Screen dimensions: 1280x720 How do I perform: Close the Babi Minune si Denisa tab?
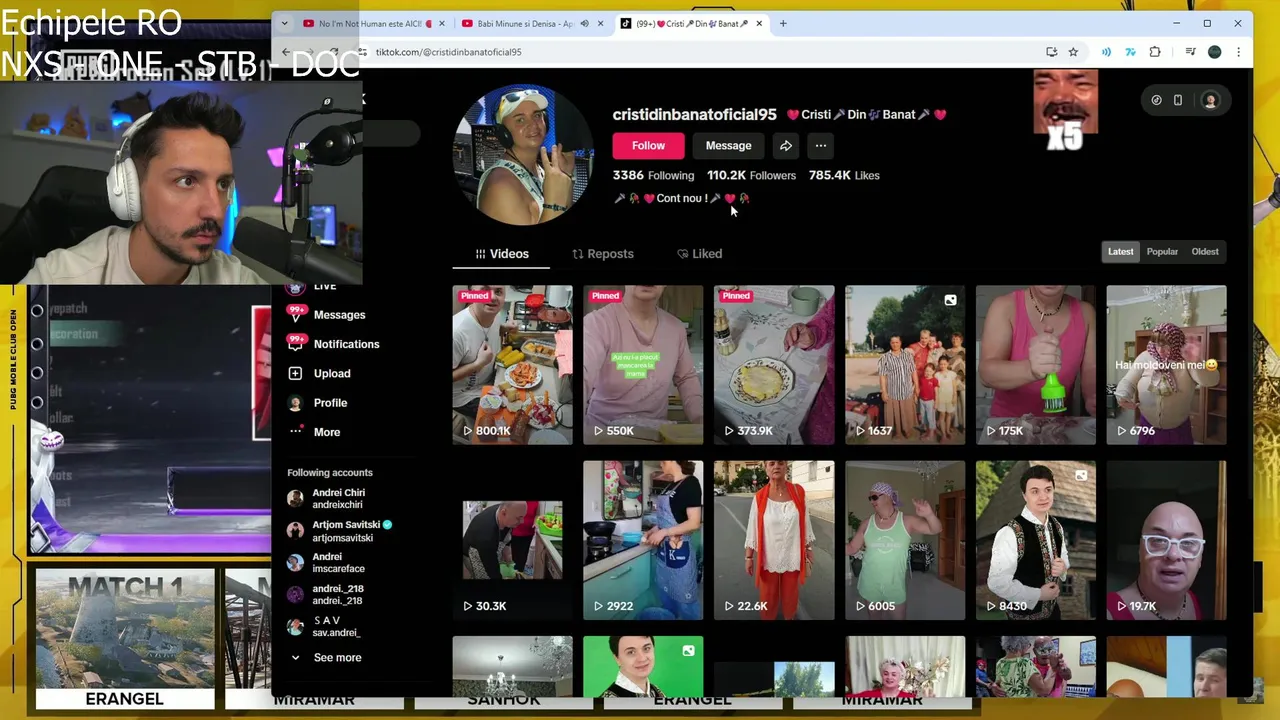pyautogui.click(x=601, y=23)
